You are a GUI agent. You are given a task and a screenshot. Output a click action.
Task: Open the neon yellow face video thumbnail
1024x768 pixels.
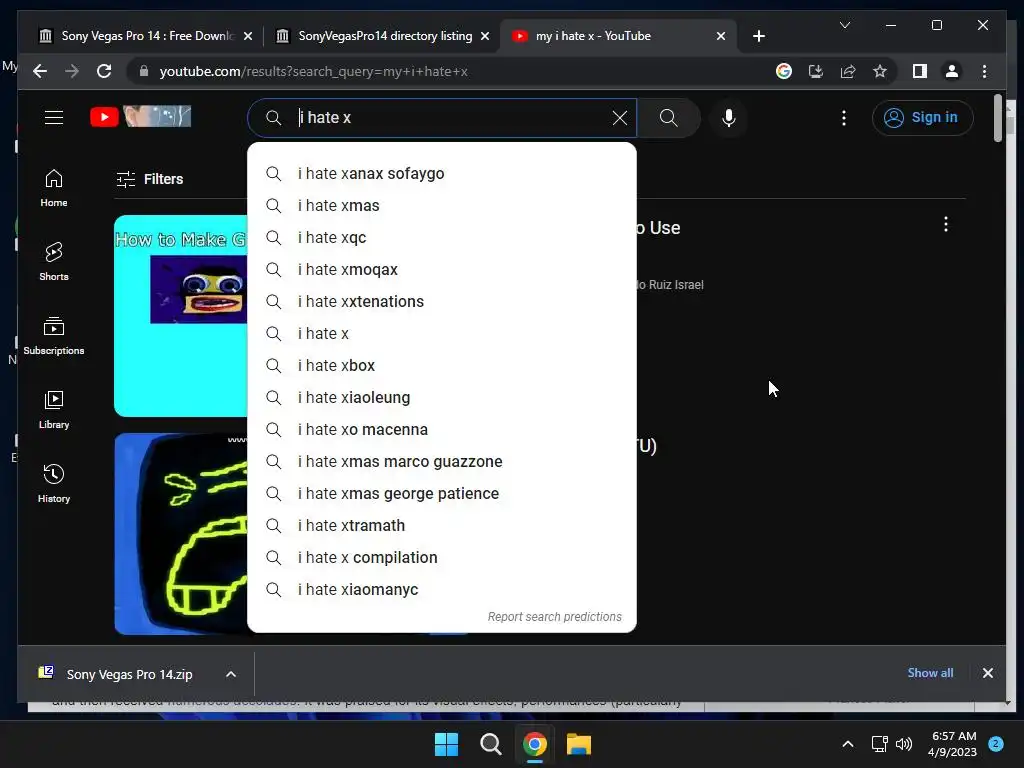pos(181,534)
